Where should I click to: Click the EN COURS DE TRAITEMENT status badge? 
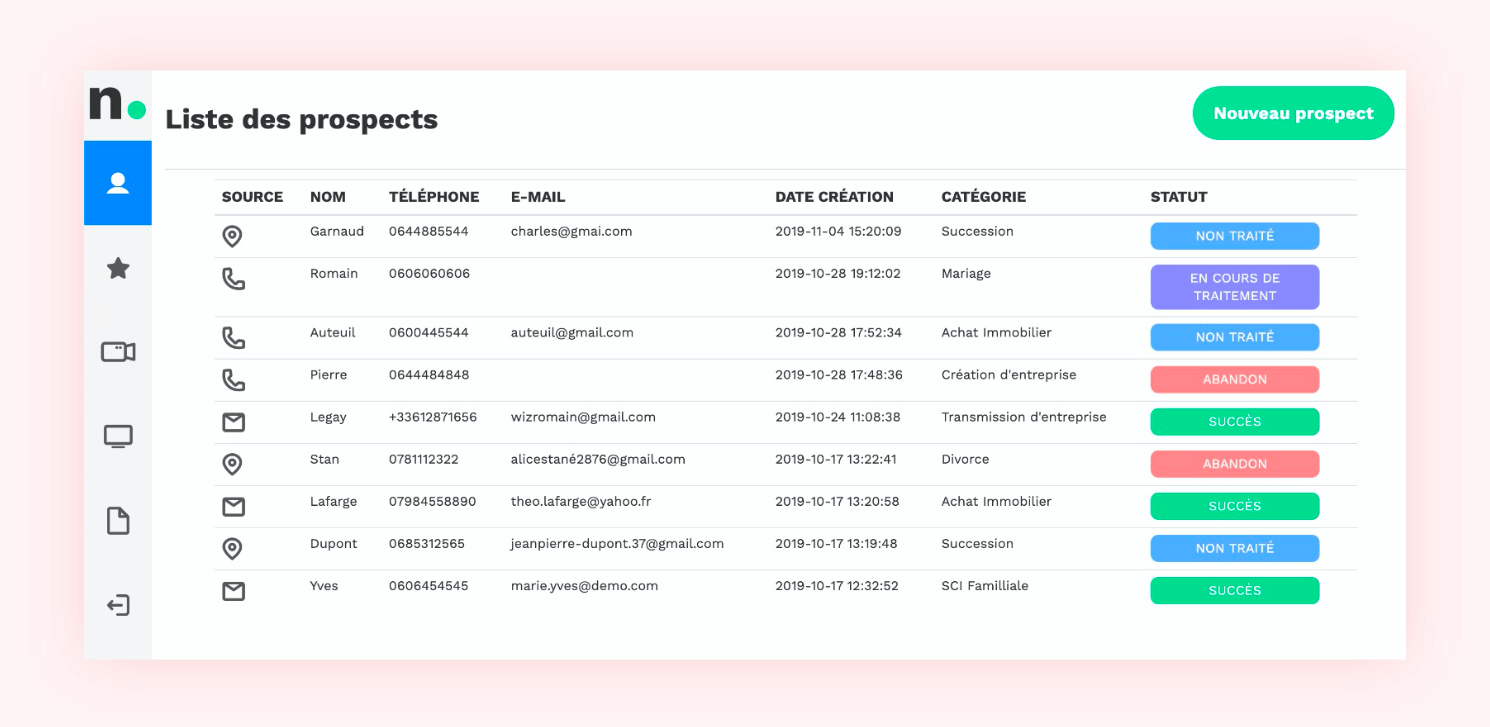pyautogui.click(x=1235, y=287)
